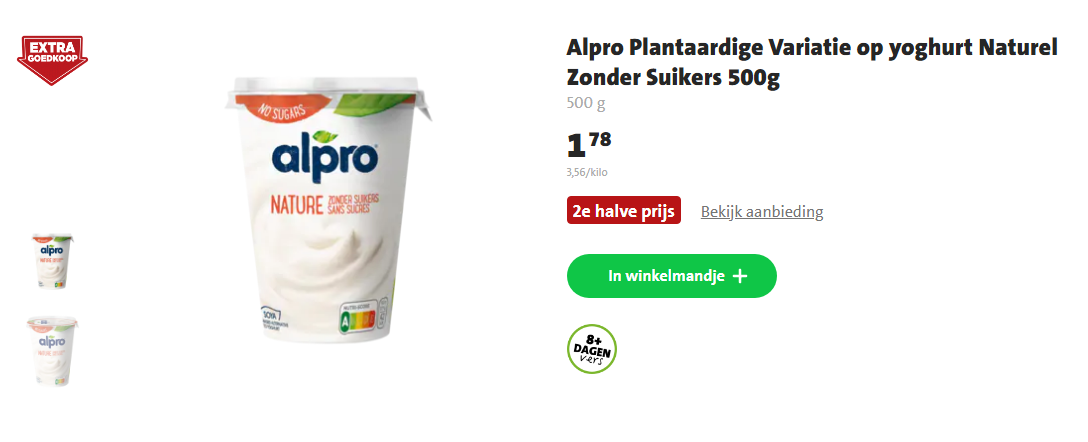This screenshot has width=1088, height=442.
Task: Click the 1.78 price
Action: (x=589, y=144)
